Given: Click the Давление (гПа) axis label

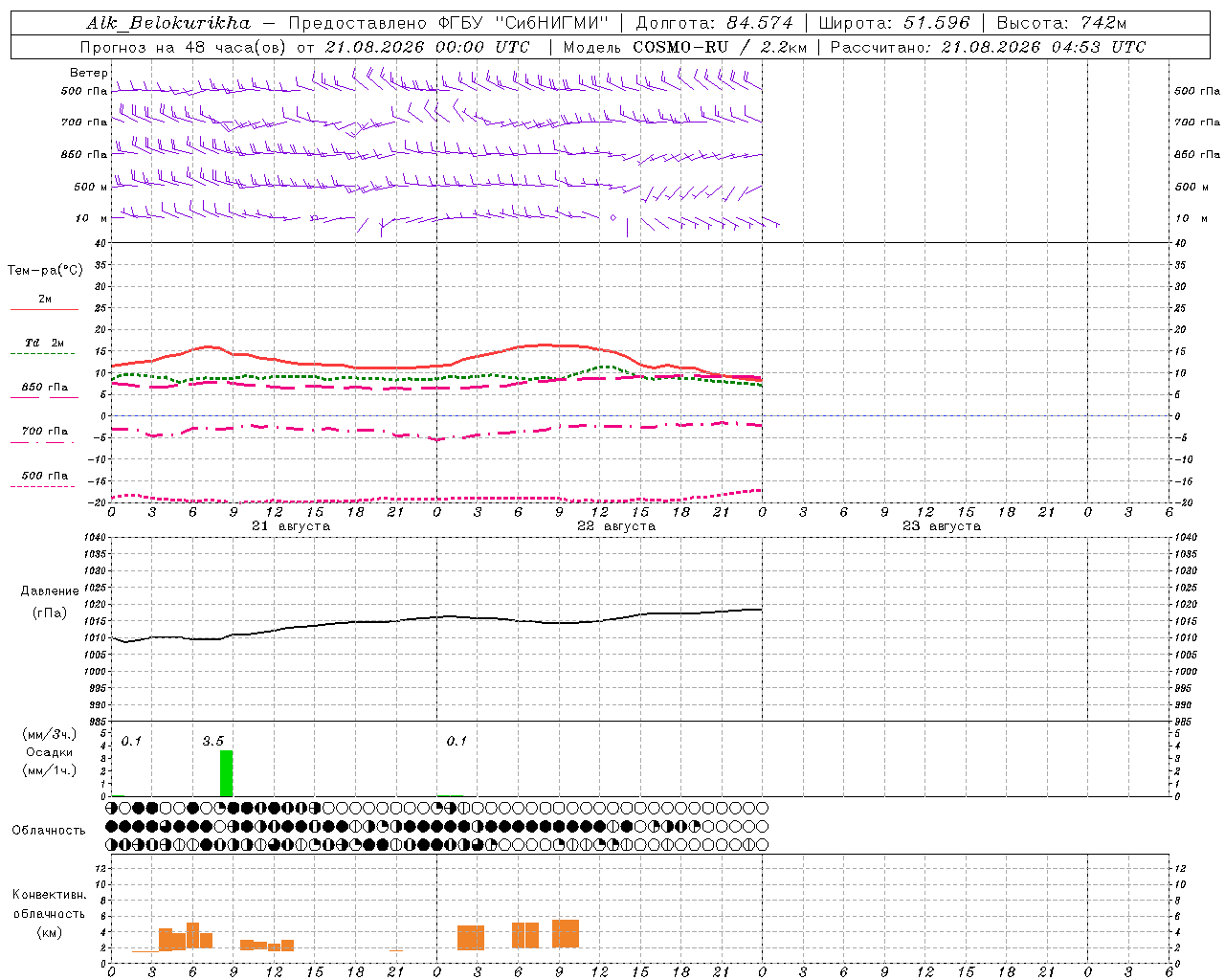Looking at the screenshot, I should pos(50,602).
